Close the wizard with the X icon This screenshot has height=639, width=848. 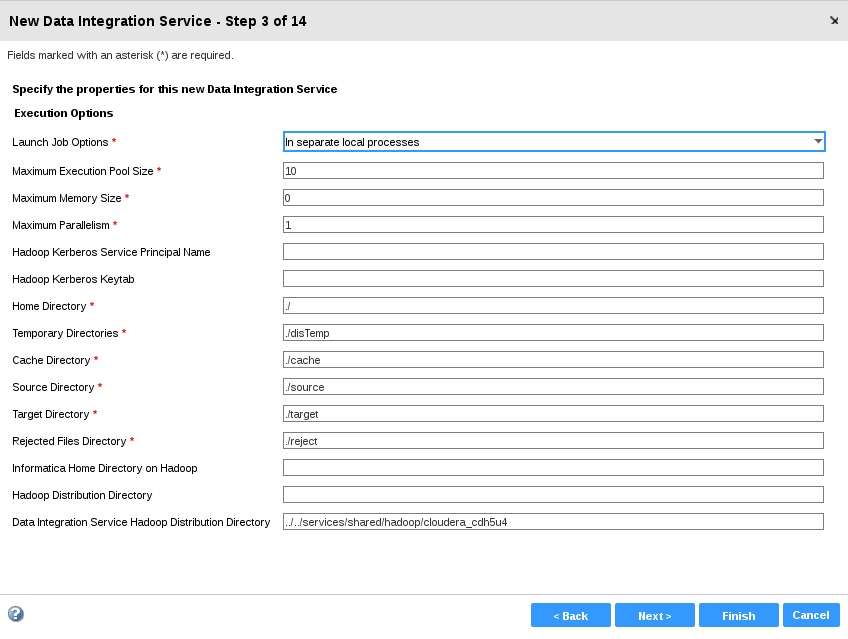pyautogui.click(x=834, y=21)
